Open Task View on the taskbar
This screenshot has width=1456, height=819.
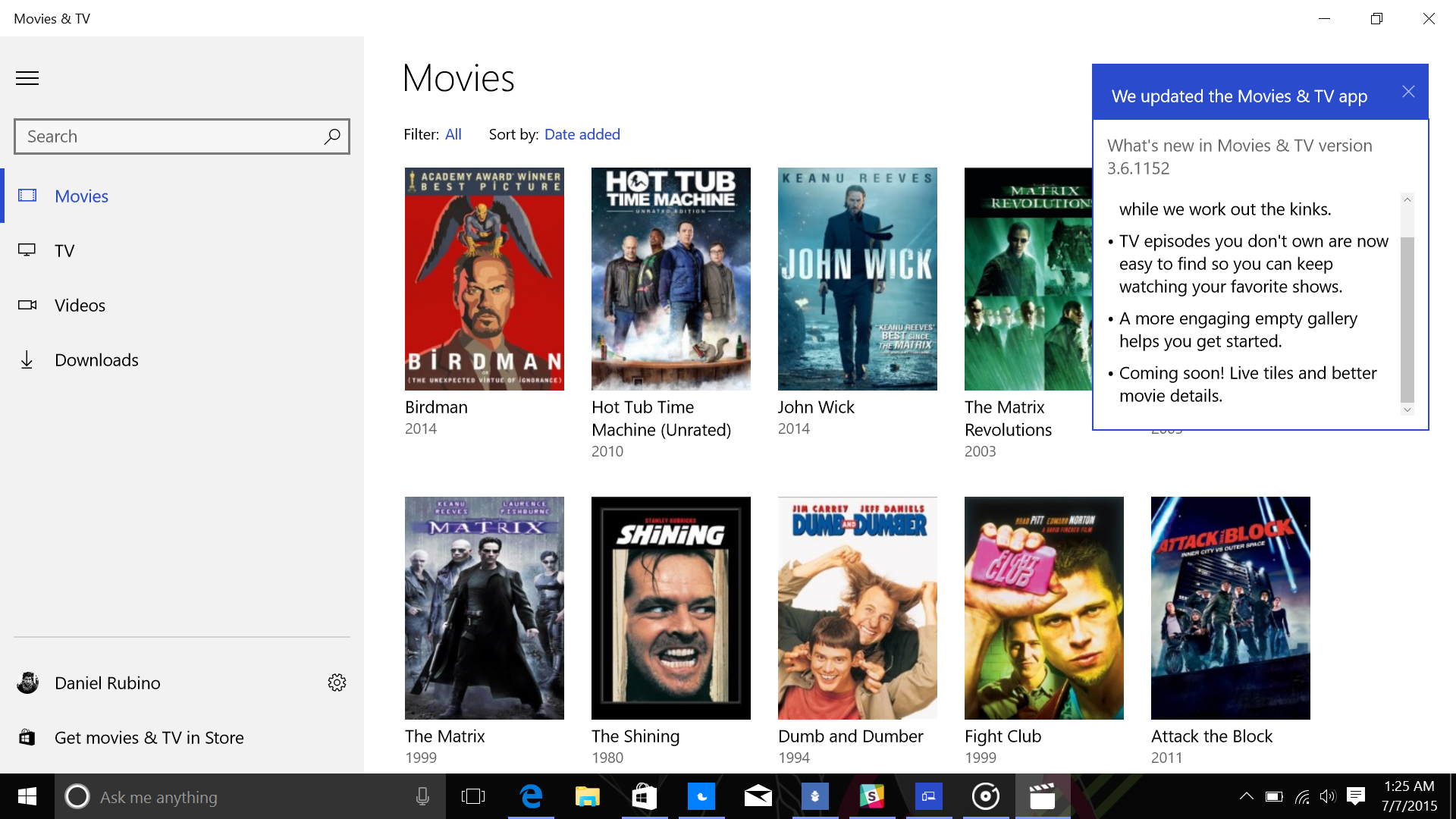(x=473, y=796)
